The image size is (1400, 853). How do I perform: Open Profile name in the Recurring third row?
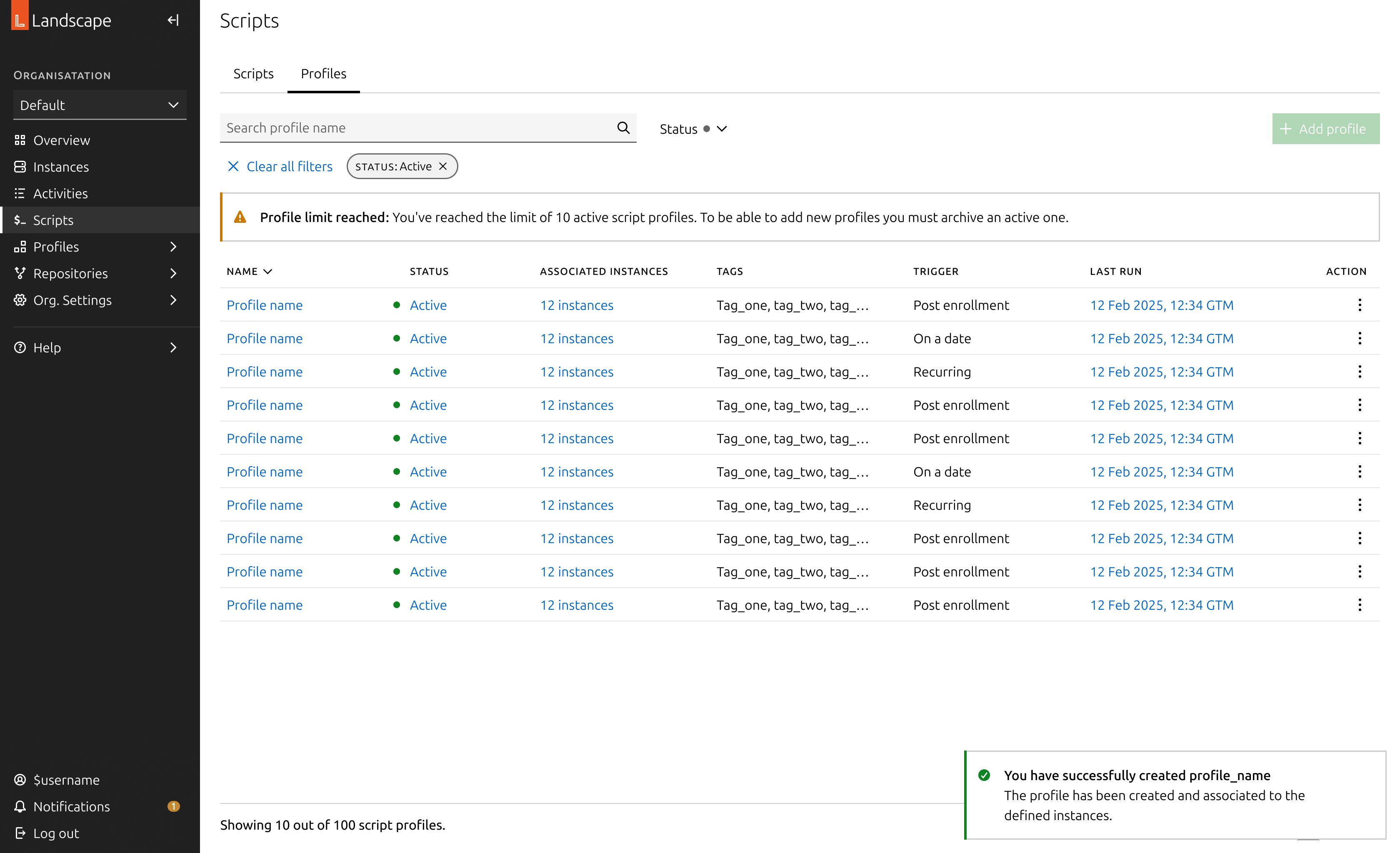264,372
